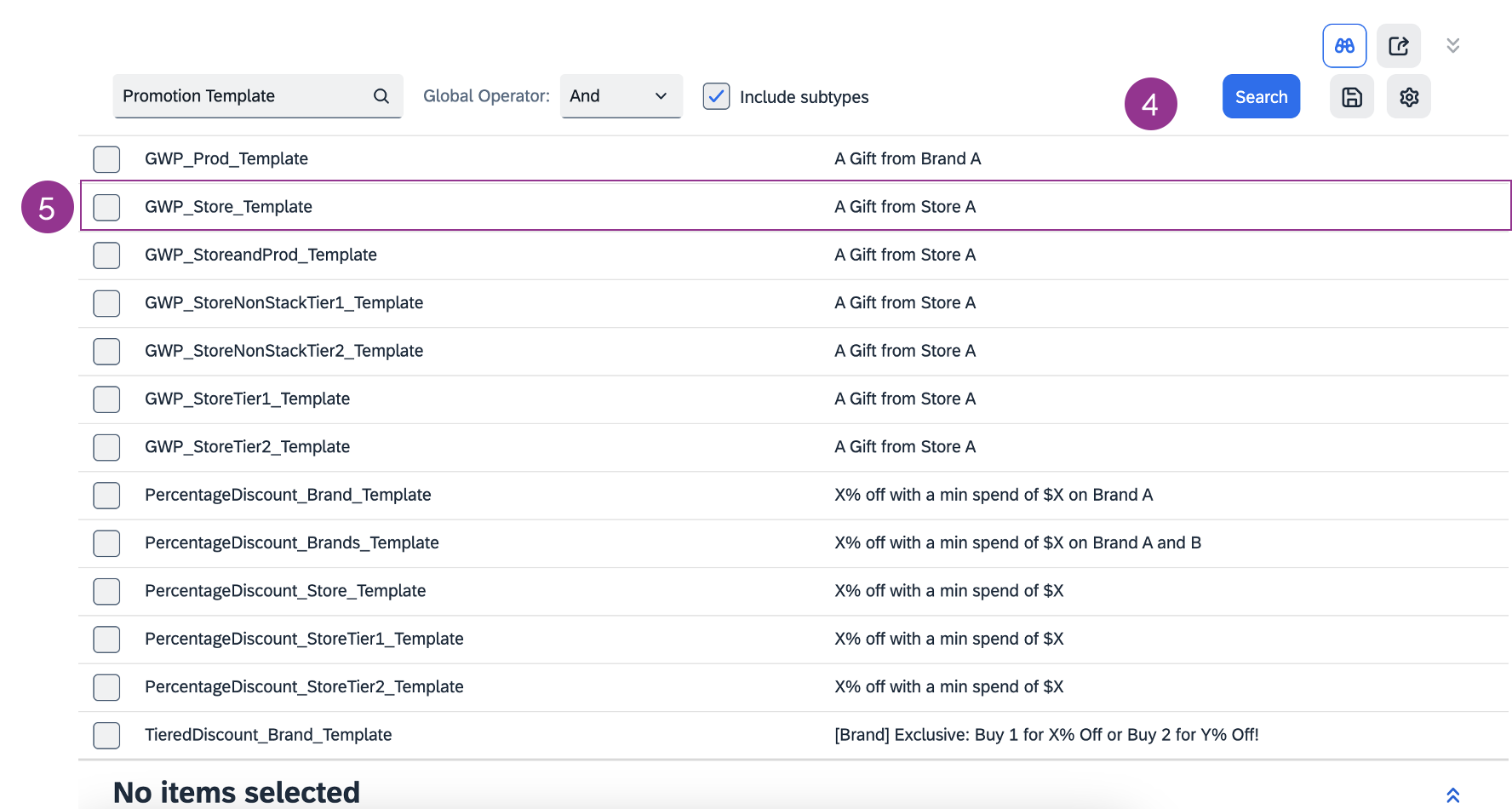Viewport: 1512px width, 809px height.
Task: Click magnifier icon in Promotion Template field
Action: (x=381, y=96)
